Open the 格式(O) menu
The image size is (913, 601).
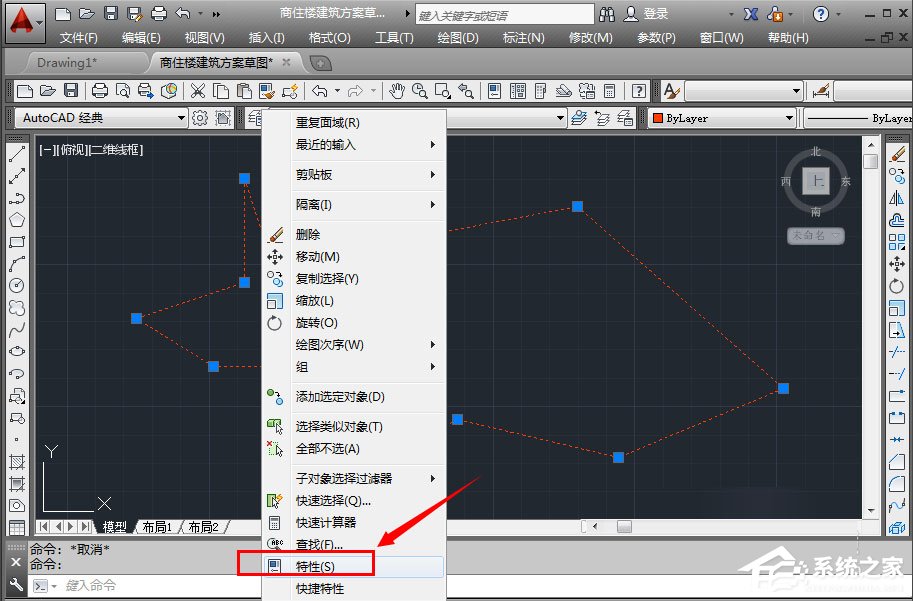[329, 38]
